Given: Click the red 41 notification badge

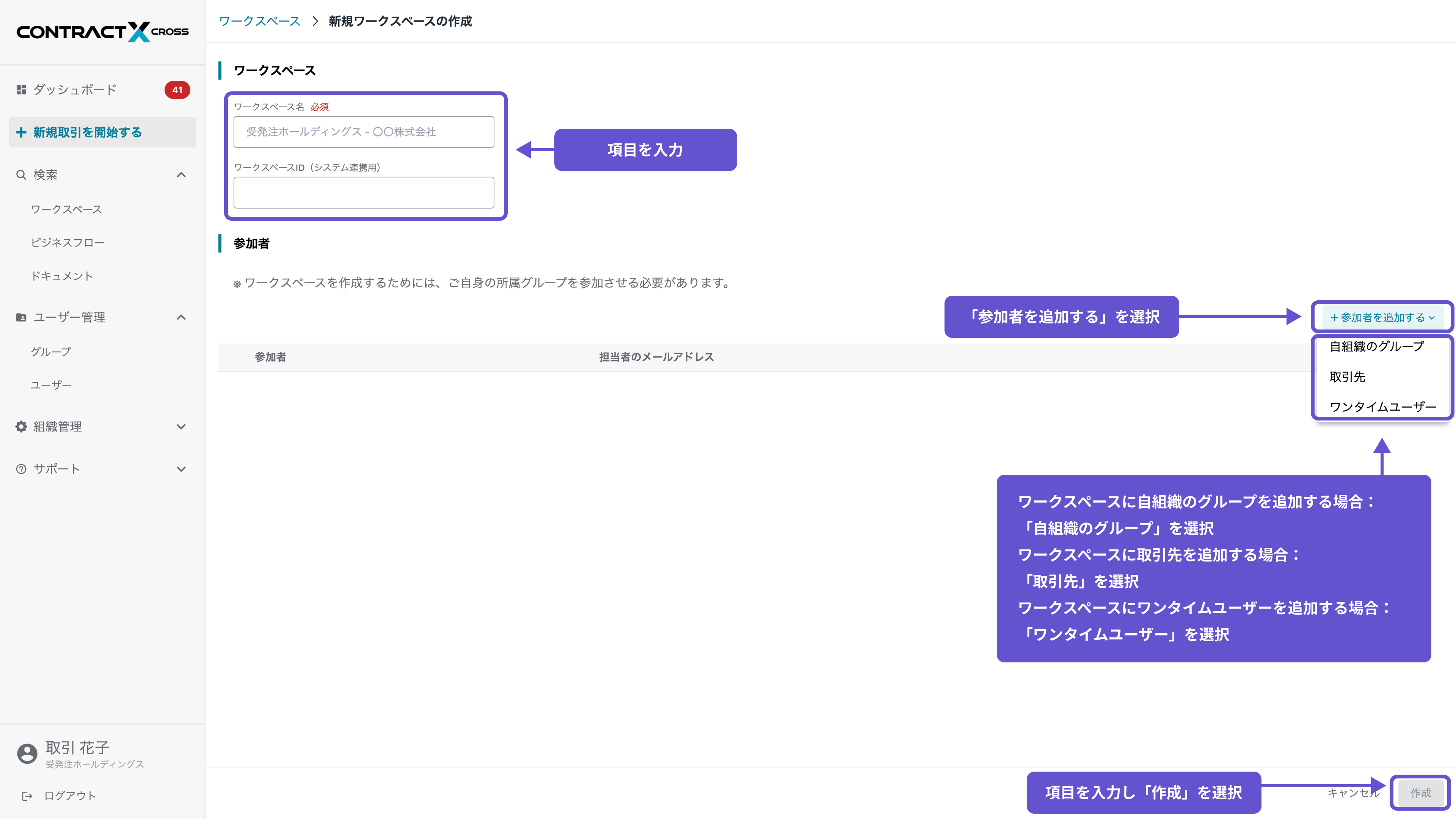Looking at the screenshot, I should (177, 91).
